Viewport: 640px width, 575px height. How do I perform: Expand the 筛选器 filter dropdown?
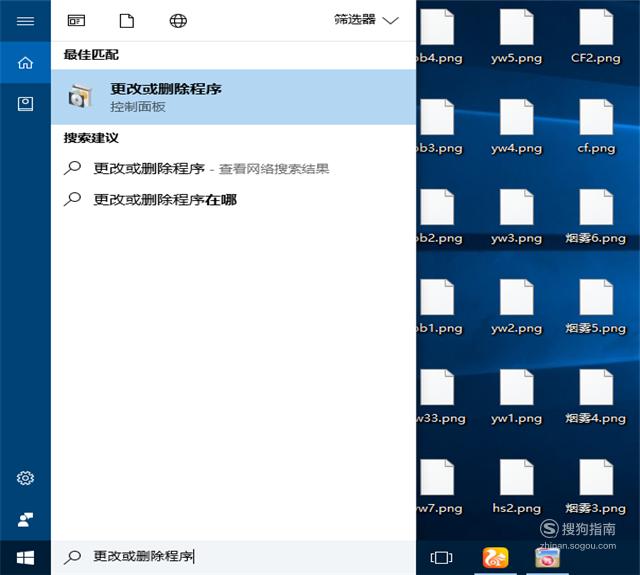[366, 20]
